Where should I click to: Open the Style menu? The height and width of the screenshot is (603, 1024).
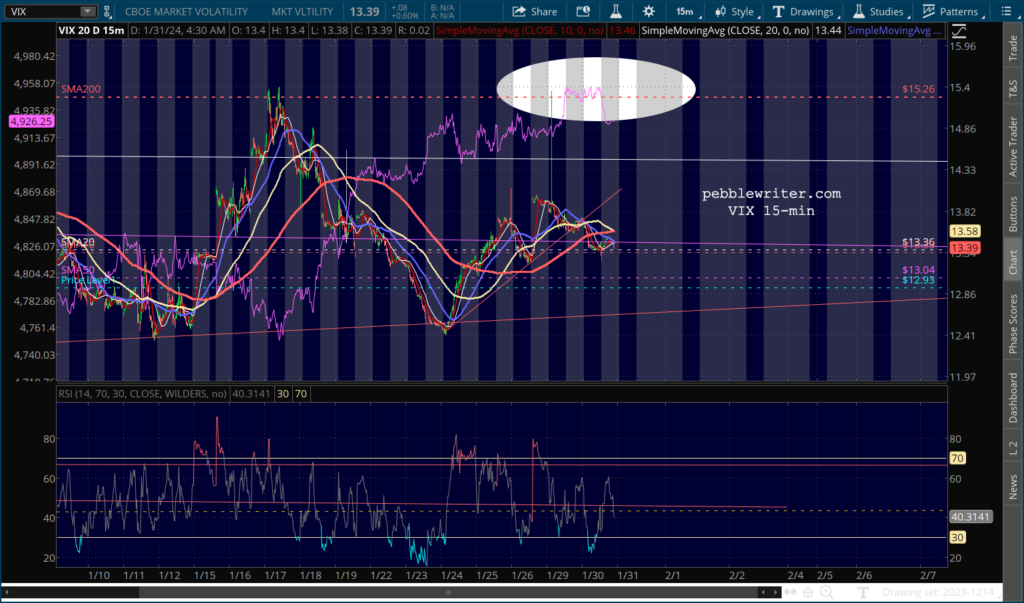point(733,11)
